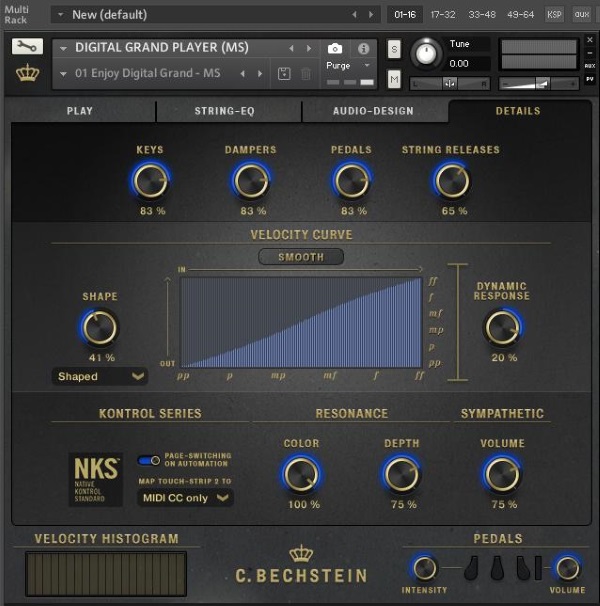The image size is (600, 606).
Task: Click the Tune knob in header
Action: tap(426, 53)
